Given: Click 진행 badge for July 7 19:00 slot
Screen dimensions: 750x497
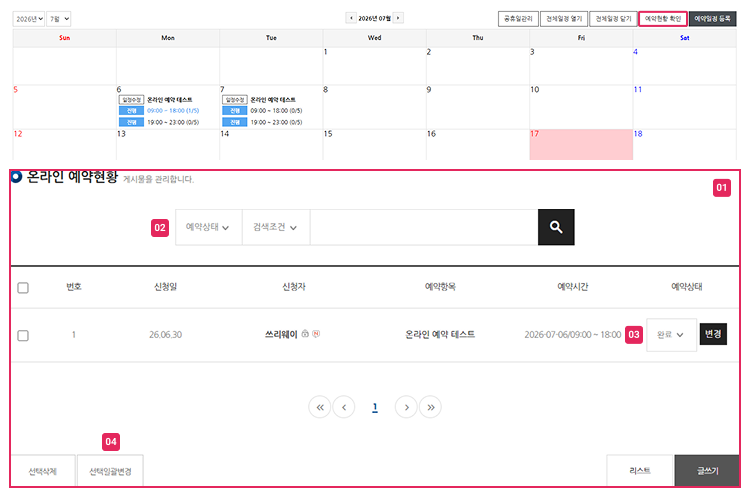Looking at the screenshot, I should (235, 122).
